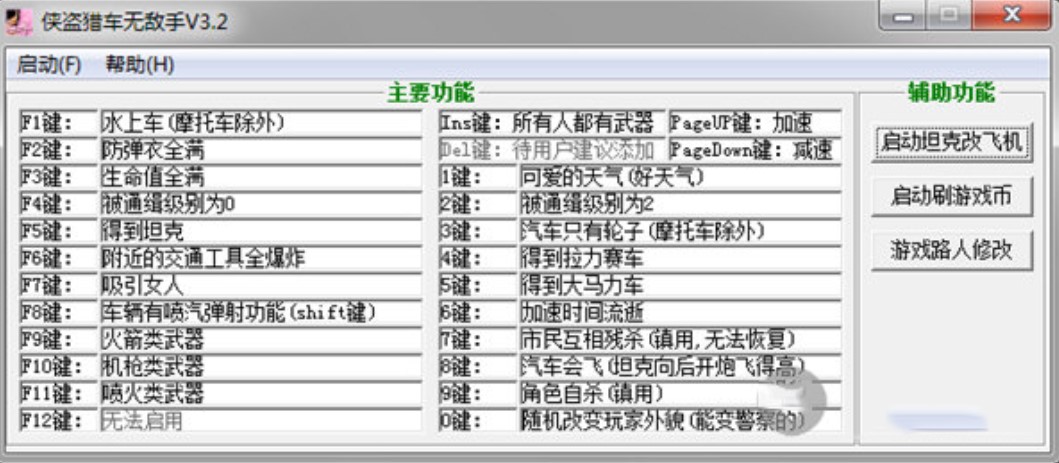The width and height of the screenshot is (1059, 463).
Task: Click the F1键 label
Action: 59,123
